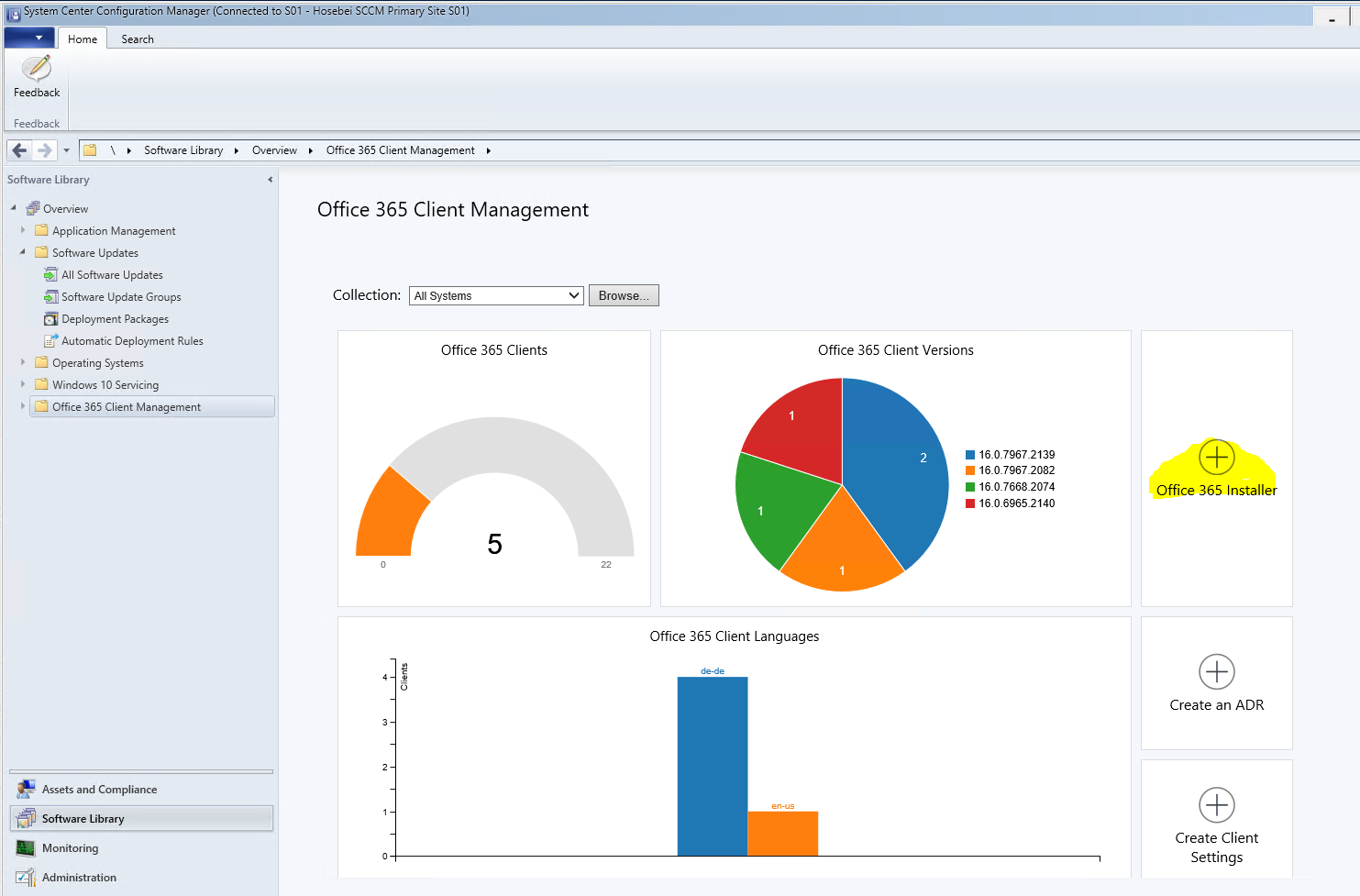The height and width of the screenshot is (896, 1360).
Task: Collapse the Overview tree node
Action: click(x=14, y=208)
